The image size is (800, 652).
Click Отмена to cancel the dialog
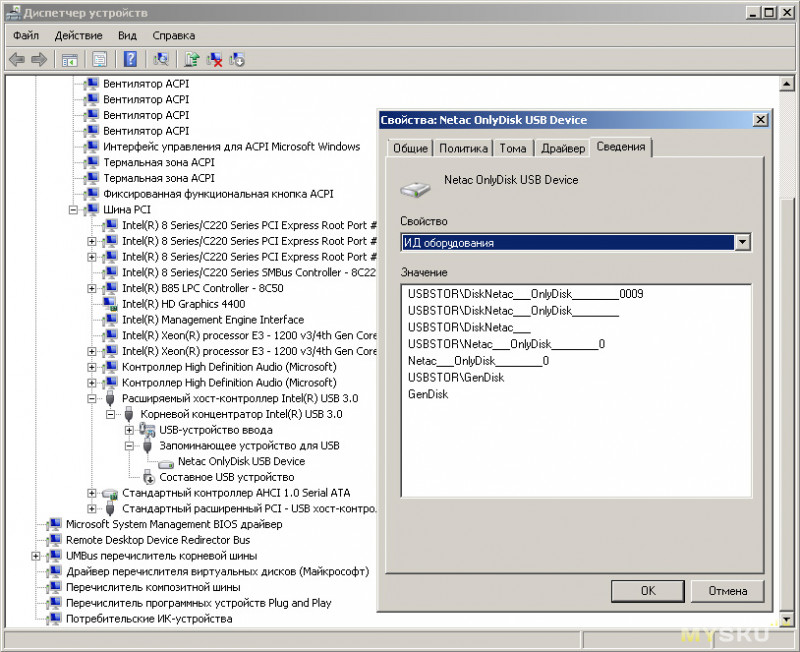click(x=728, y=591)
